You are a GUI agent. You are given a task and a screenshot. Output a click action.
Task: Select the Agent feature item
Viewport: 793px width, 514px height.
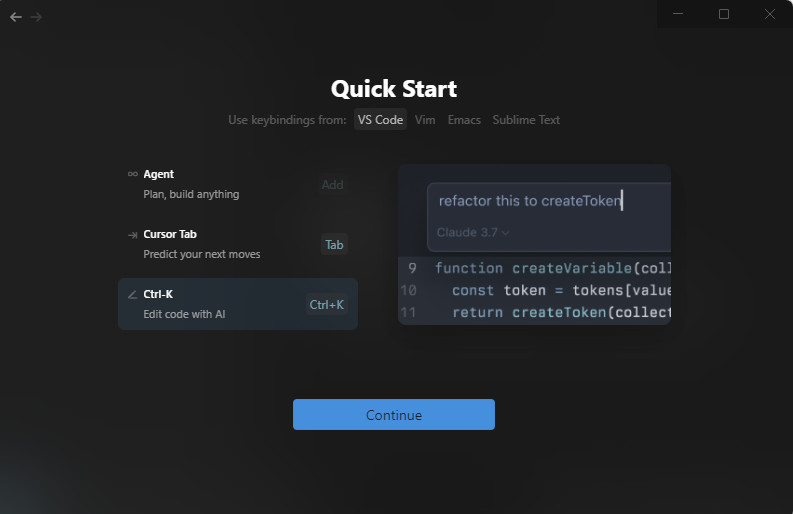click(x=238, y=184)
